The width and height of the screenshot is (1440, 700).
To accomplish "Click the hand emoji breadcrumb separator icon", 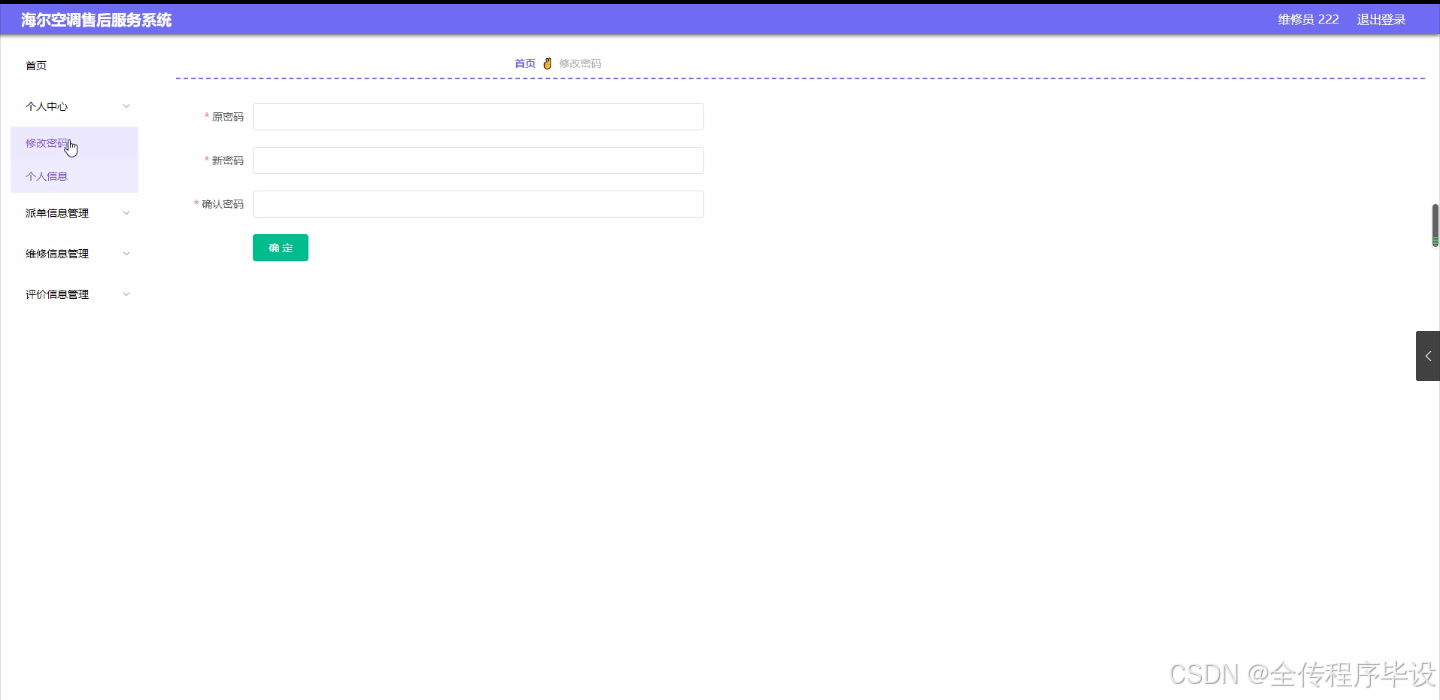I will (547, 63).
